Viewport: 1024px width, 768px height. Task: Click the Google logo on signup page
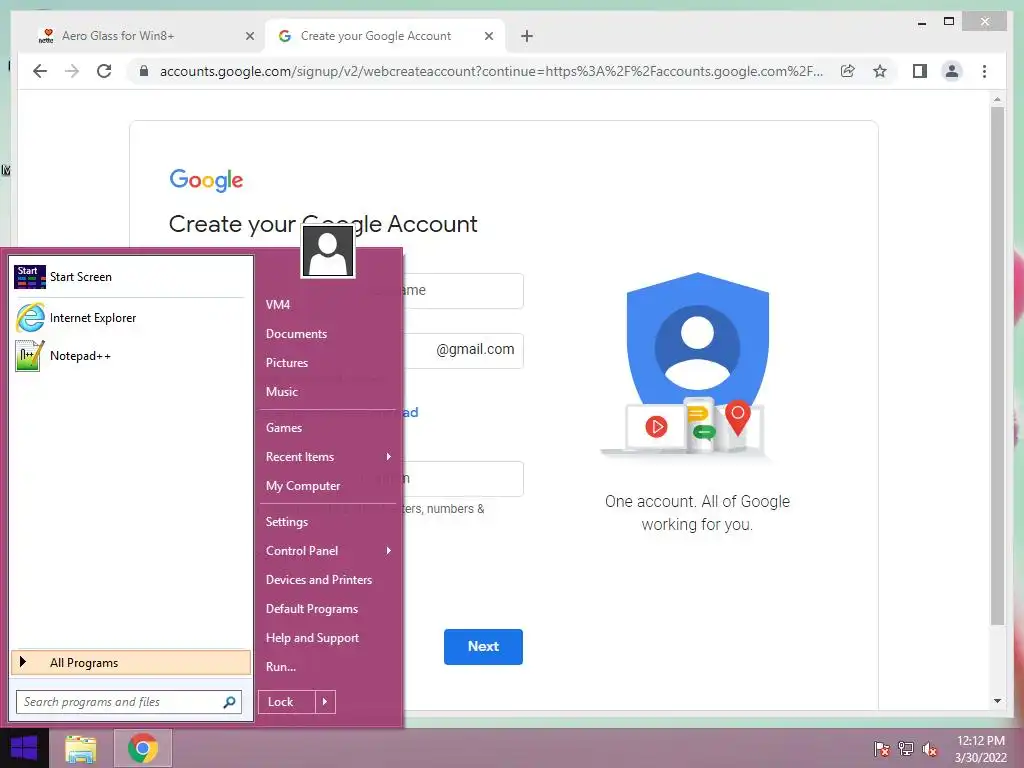tap(206, 180)
